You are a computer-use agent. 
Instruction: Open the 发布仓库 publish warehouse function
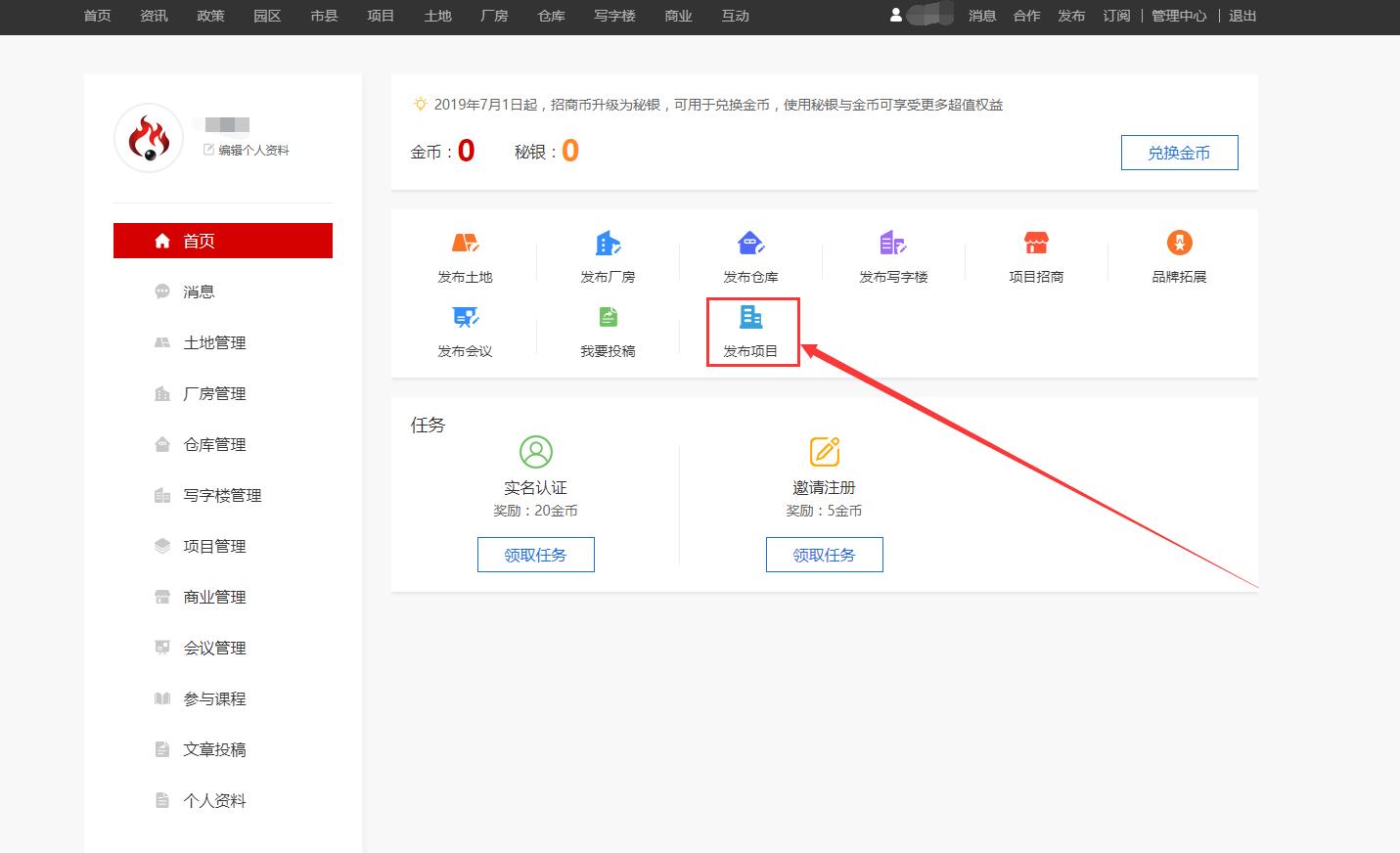(750, 256)
